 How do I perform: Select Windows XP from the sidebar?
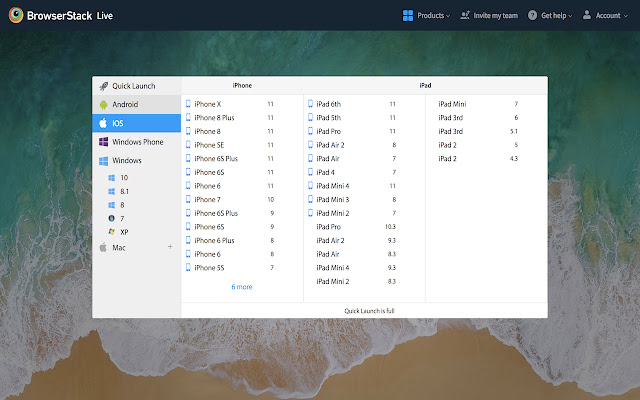pos(124,232)
